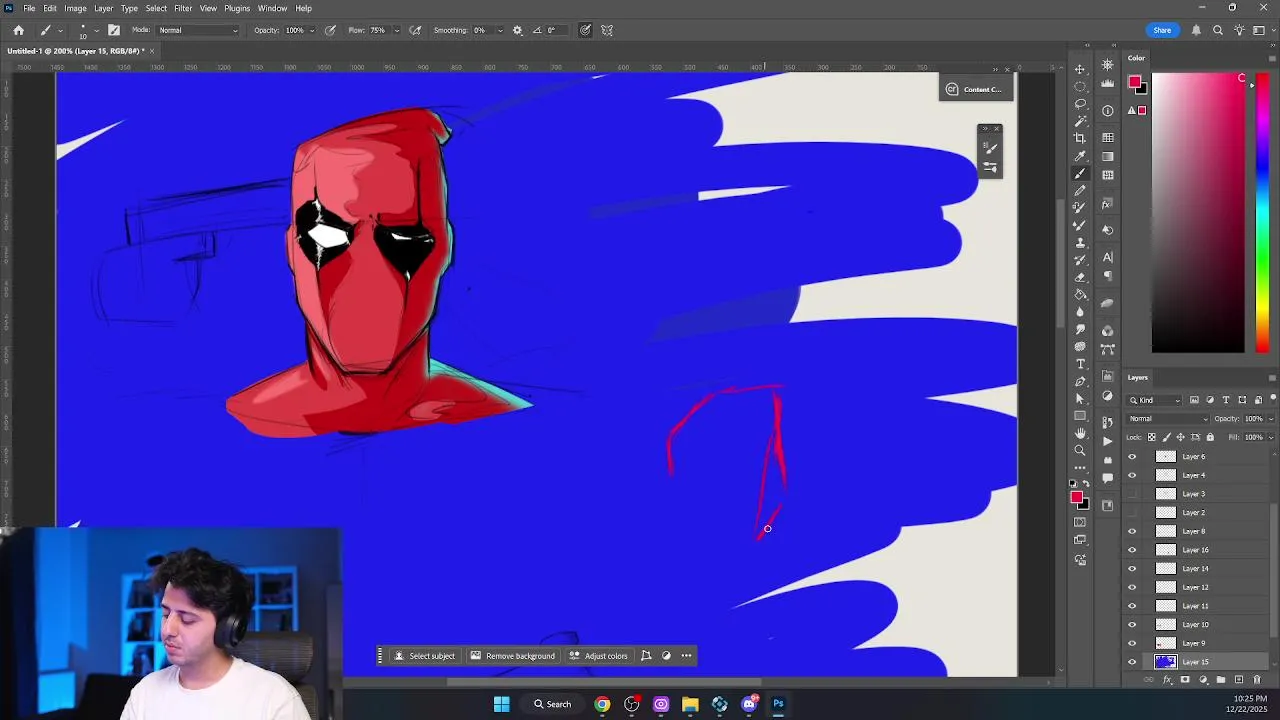This screenshot has width=1280, height=720.
Task: Click the Share button
Action: pos(1162,30)
